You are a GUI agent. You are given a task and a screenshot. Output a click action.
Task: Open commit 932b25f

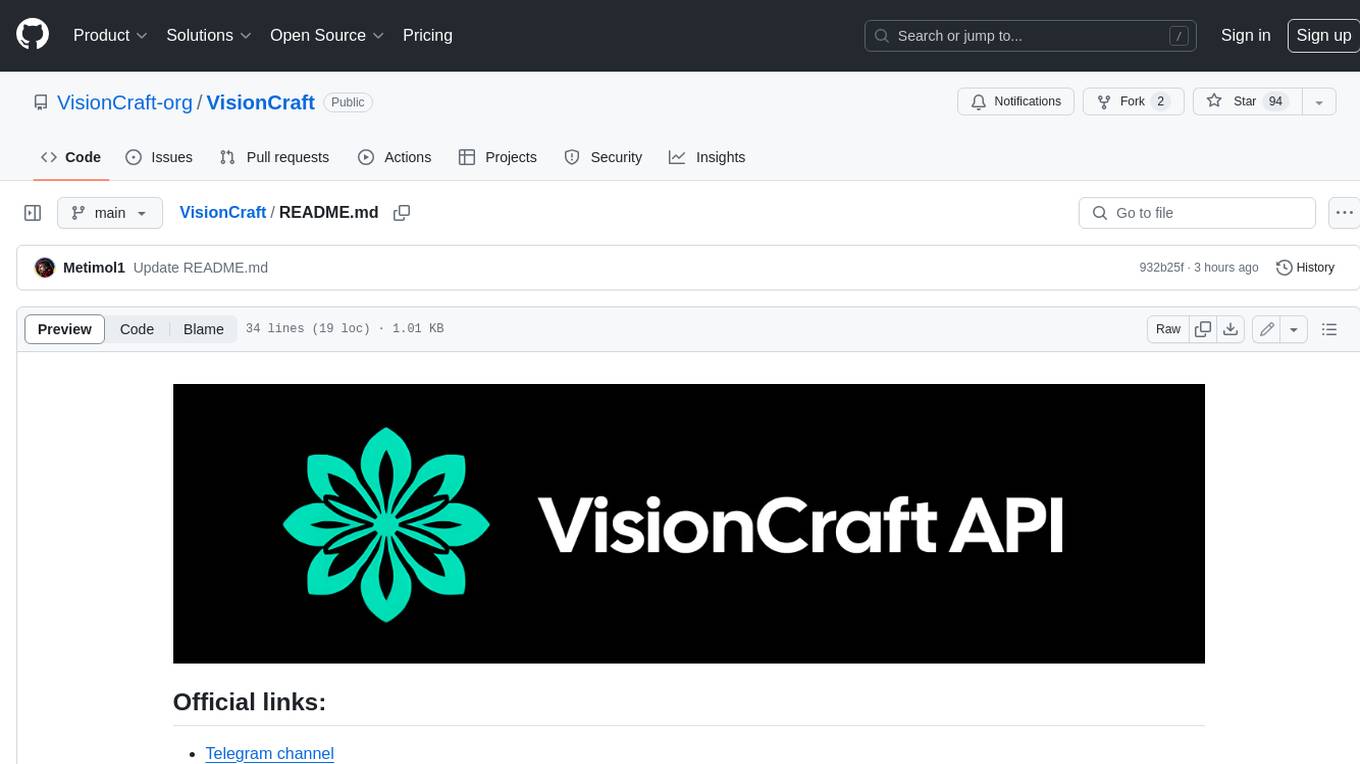click(x=1161, y=268)
